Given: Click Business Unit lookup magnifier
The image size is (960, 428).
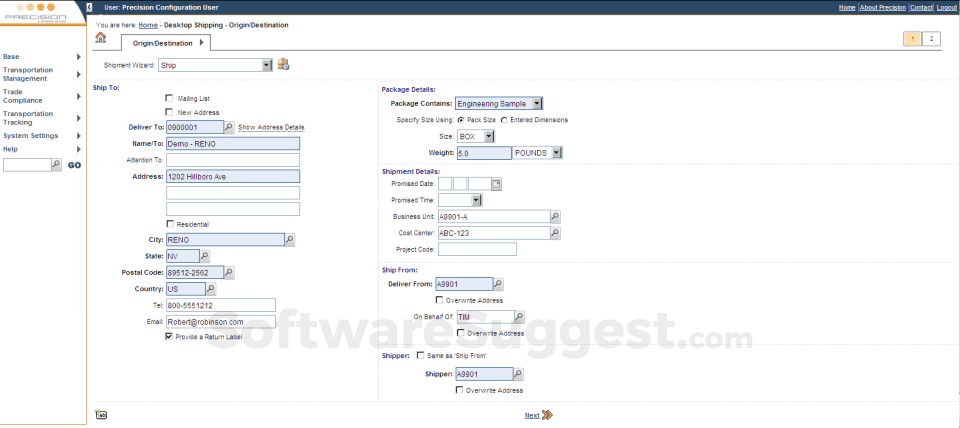Looking at the screenshot, I should [555, 217].
